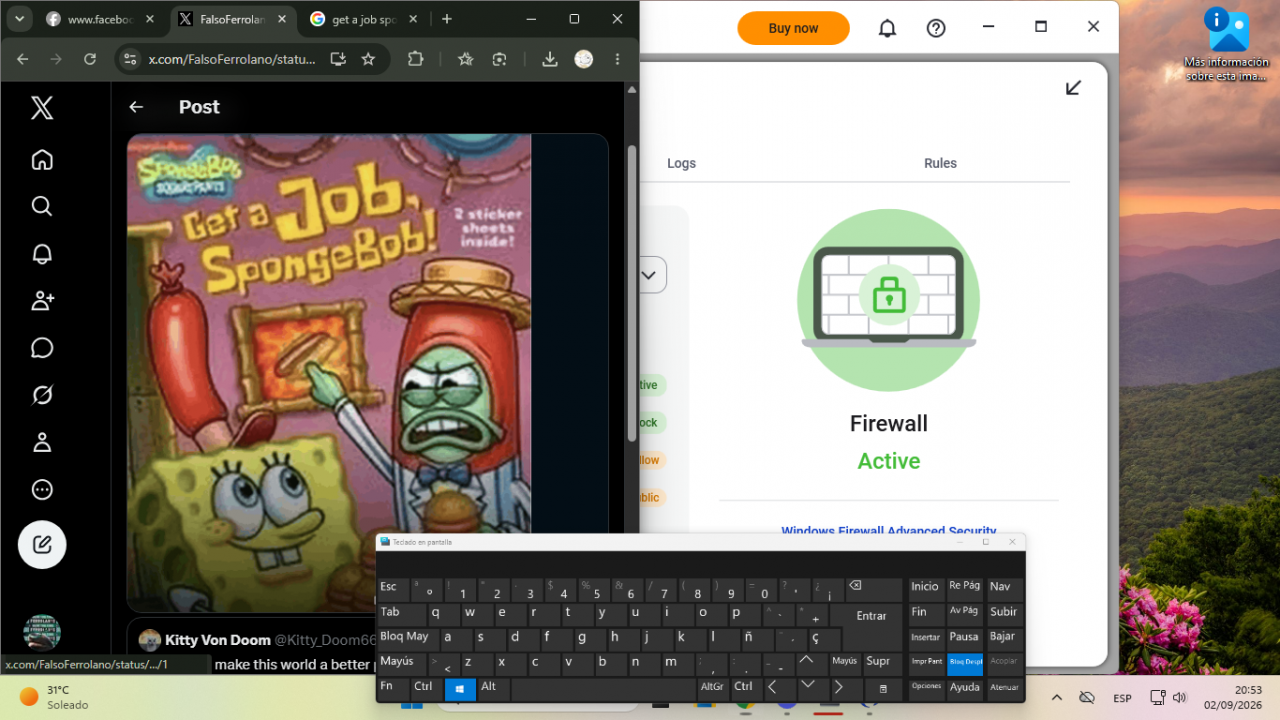Open Communities people icon in X sidebar

(42, 300)
